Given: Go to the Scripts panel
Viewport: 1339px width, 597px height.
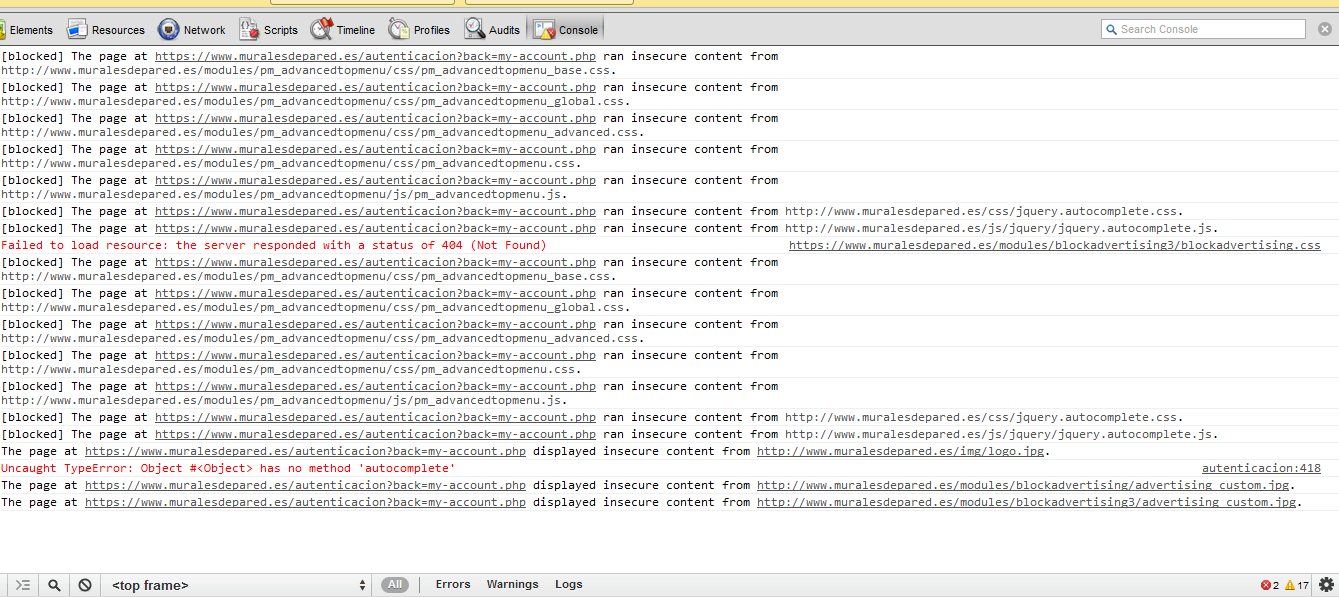Looking at the screenshot, I should pyautogui.click(x=269, y=30).
